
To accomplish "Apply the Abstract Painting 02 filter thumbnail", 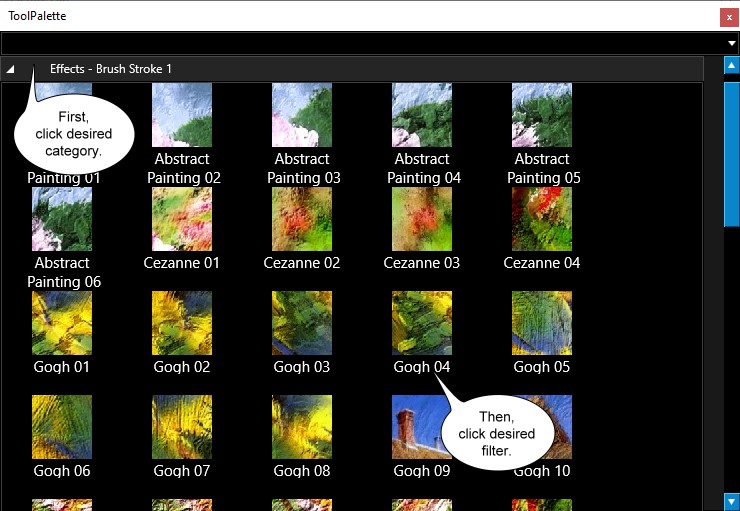I will pos(182,115).
